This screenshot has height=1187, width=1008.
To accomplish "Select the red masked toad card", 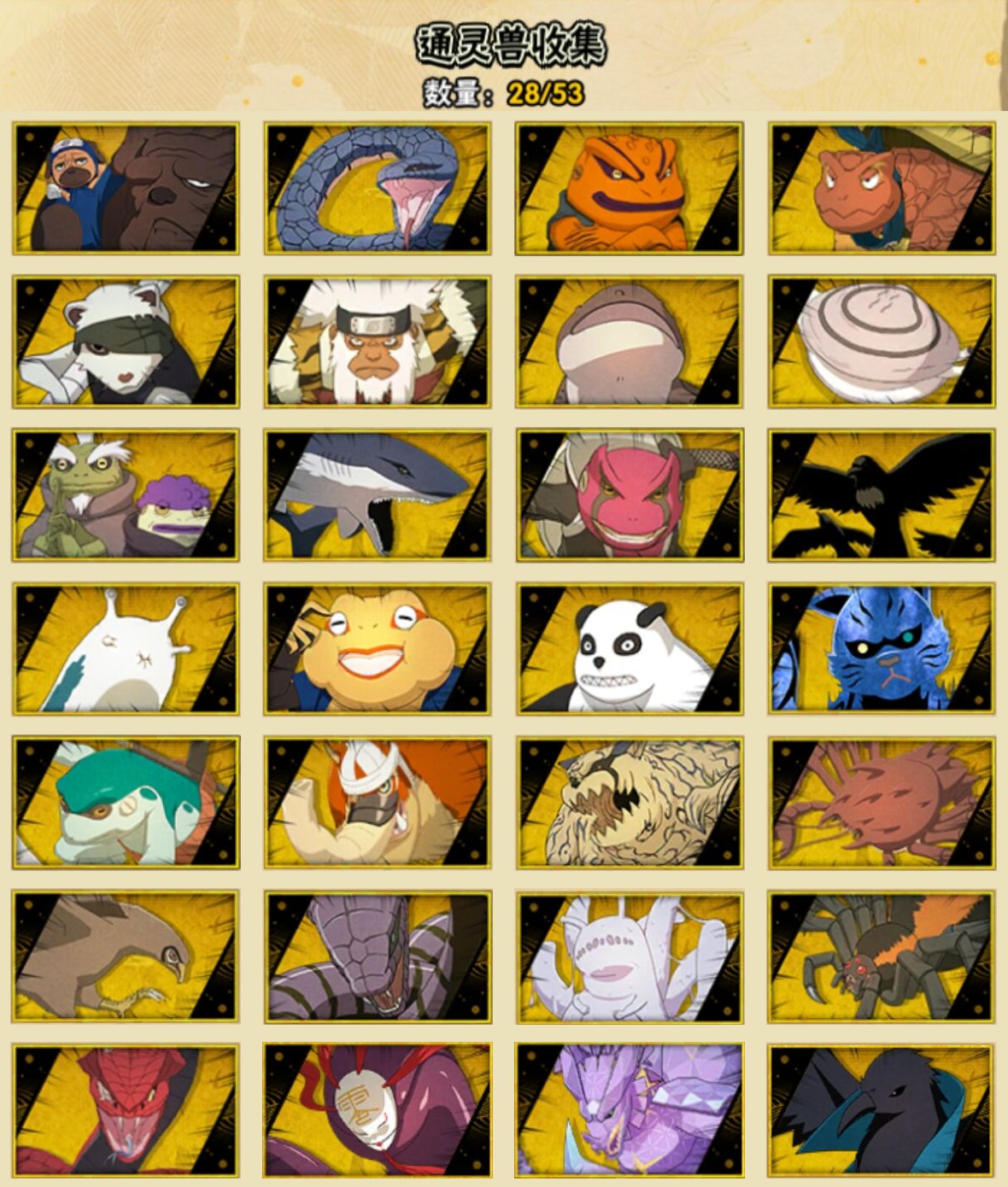I will pos(630,495).
